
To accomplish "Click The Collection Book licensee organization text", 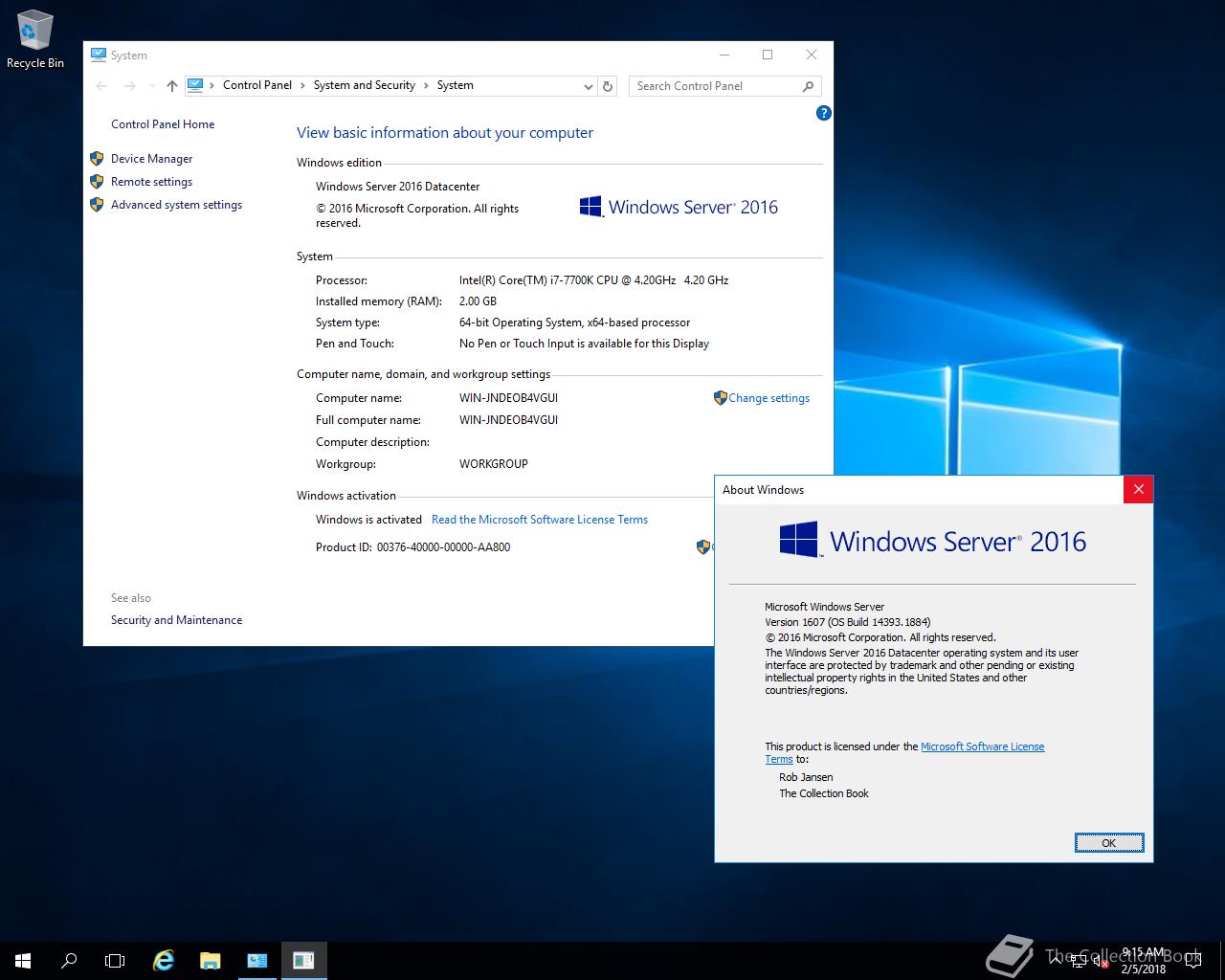I will click(x=824, y=793).
